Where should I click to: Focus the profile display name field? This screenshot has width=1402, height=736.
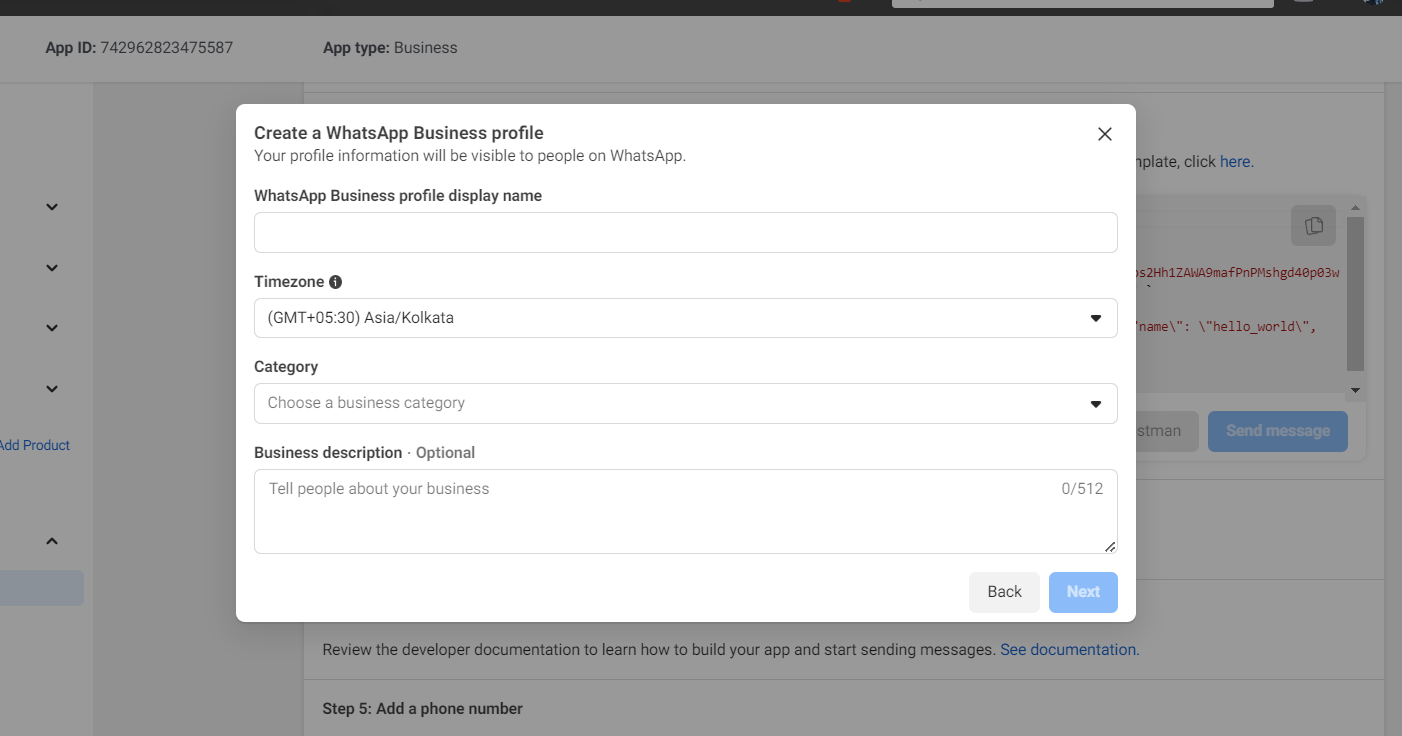[685, 232]
